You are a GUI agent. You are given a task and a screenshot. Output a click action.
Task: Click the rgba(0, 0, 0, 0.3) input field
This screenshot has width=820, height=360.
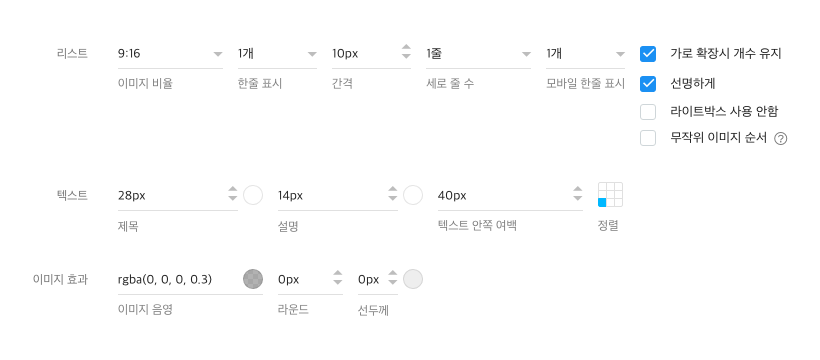pyautogui.click(x=178, y=280)
